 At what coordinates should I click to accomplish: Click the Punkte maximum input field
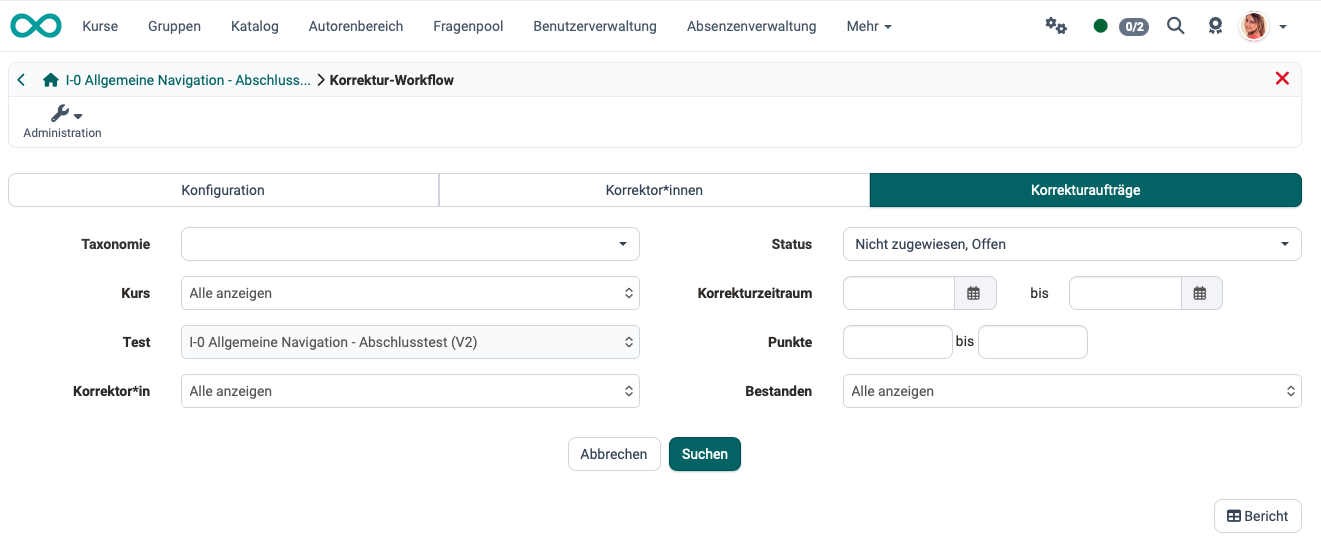[x=1033, y=342]
